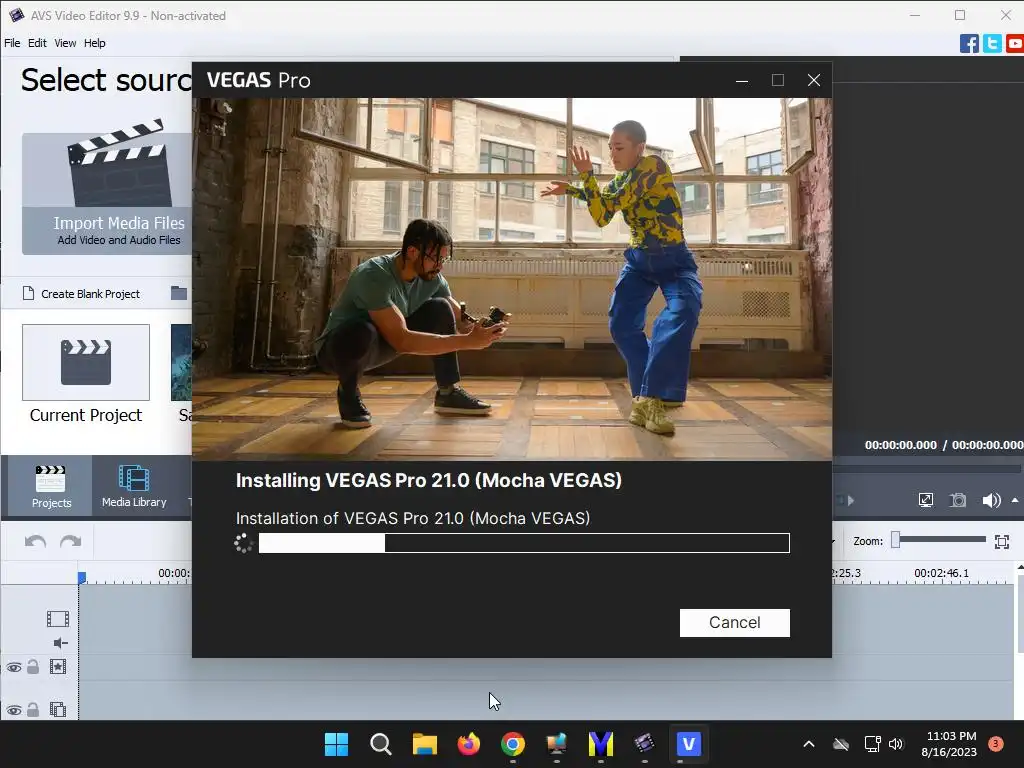Mute preview with the speaker icon
This screenshot has height=768, width=1024.
coord(991,500)
